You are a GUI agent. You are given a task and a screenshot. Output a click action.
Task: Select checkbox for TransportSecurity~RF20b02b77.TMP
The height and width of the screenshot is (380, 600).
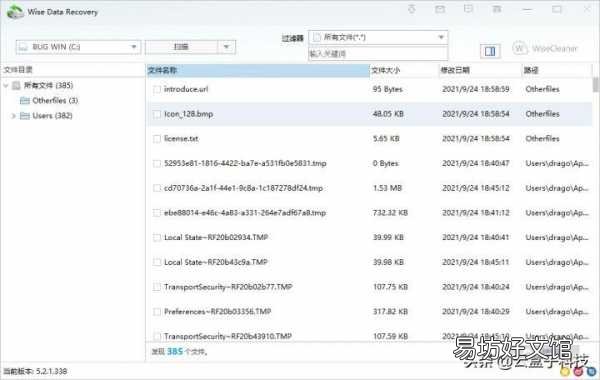pyautogui.click(x=157, y=287)
